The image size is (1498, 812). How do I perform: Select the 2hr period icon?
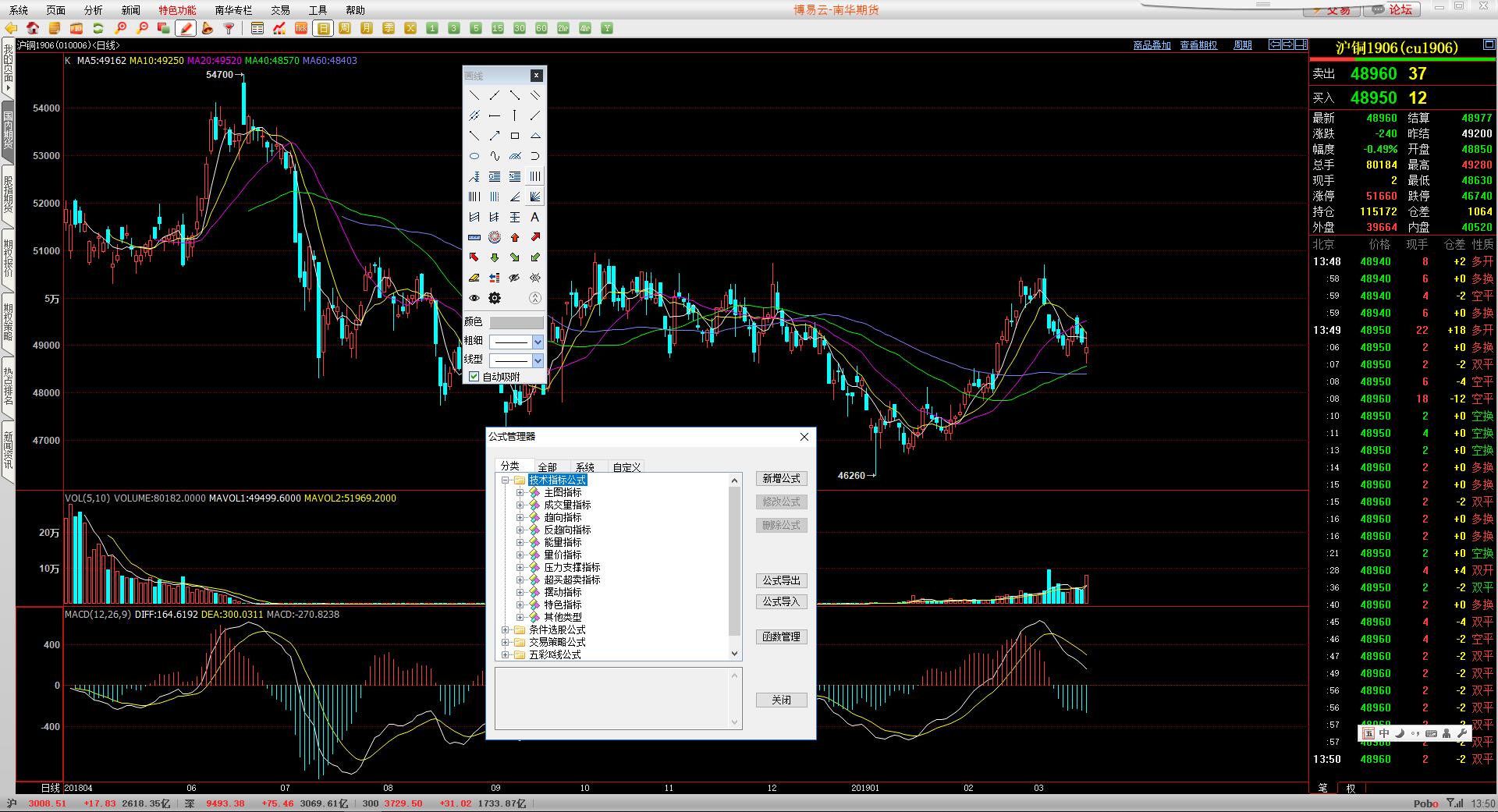563,28
